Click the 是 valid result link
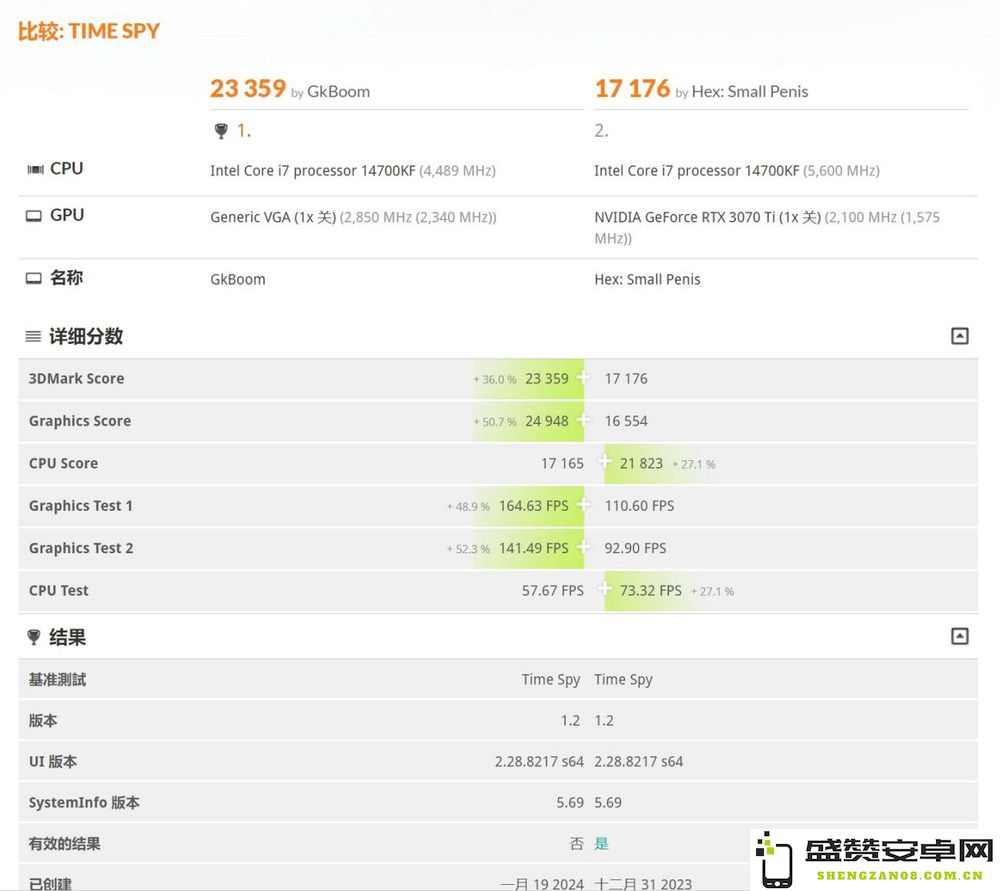Viewport: 1000px width, 891px height. (x=601, y=844)
